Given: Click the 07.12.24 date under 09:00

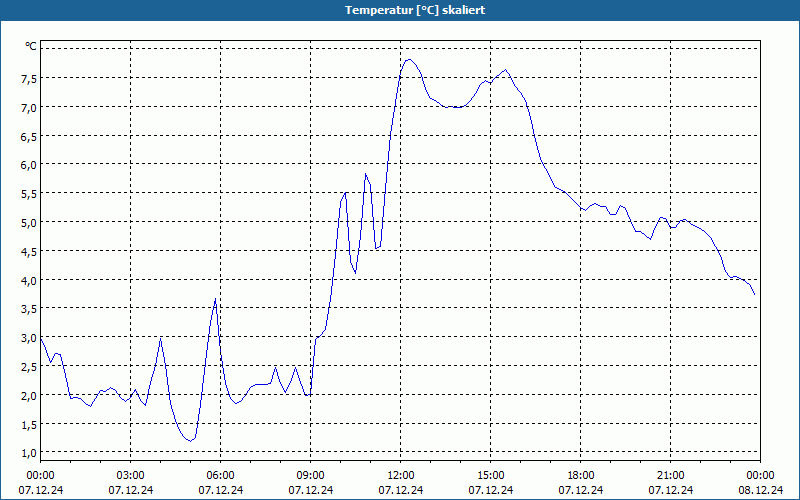Looking at the screenshot, I should (x=311, y=490).
